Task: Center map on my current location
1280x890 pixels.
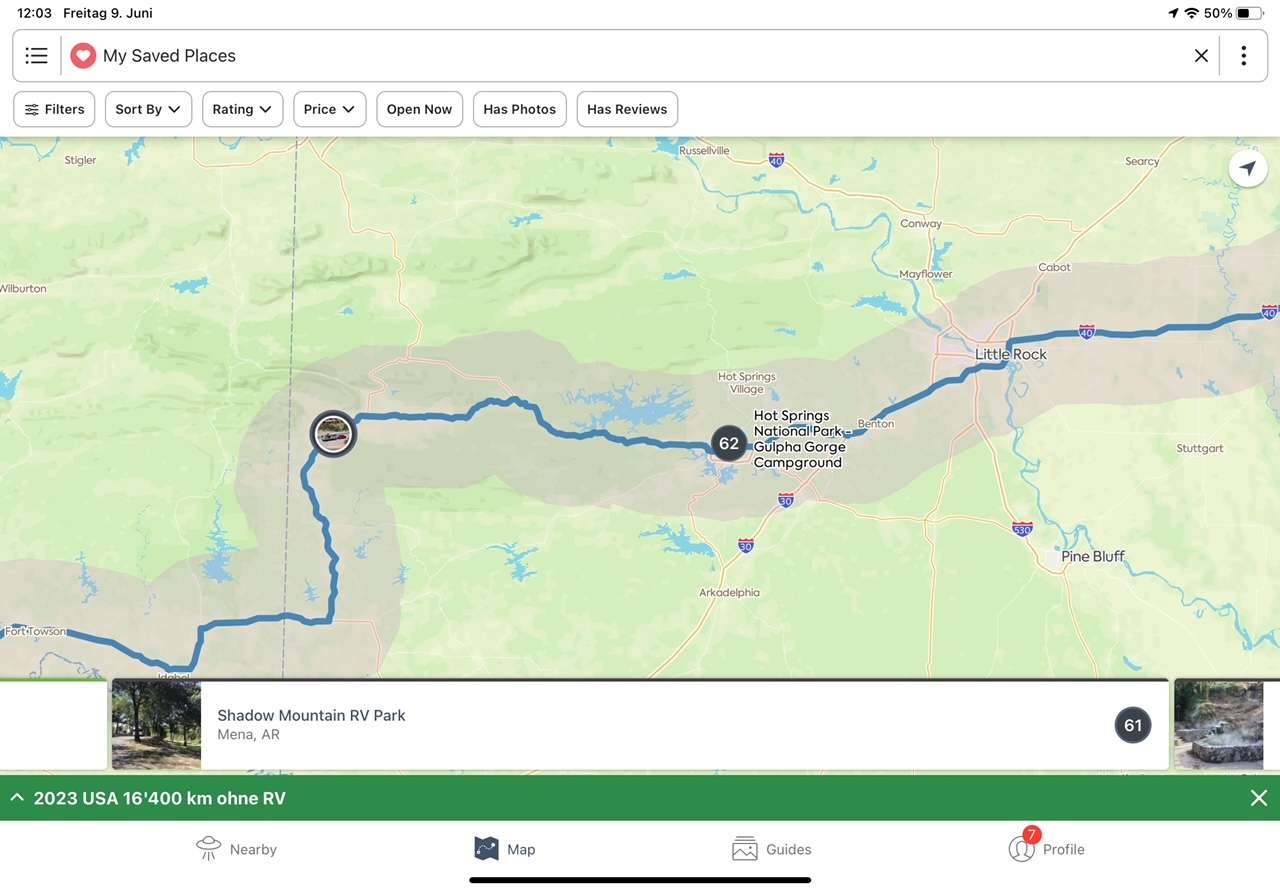Action: click(1247, 169)
